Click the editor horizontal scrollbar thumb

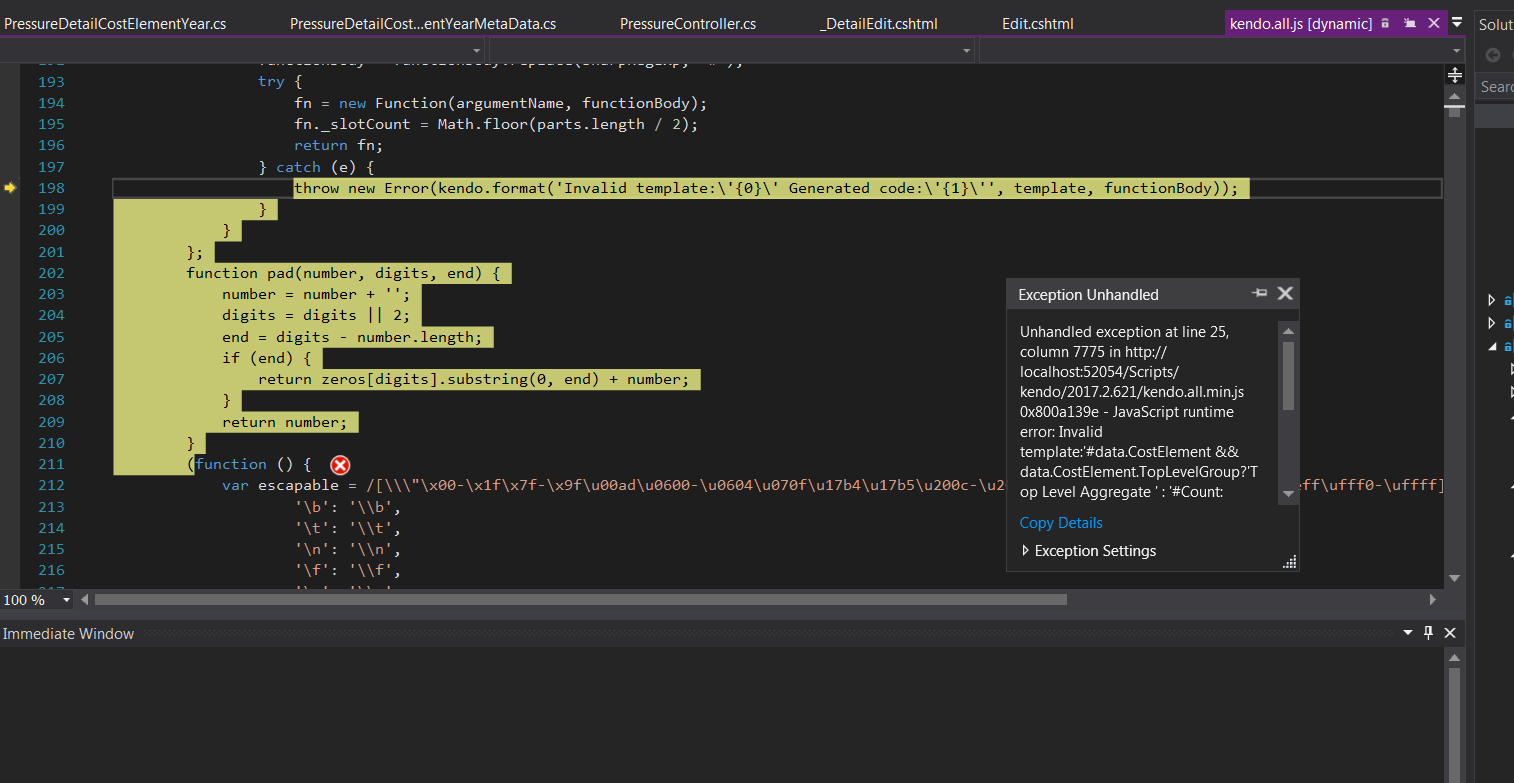[580, 600]
